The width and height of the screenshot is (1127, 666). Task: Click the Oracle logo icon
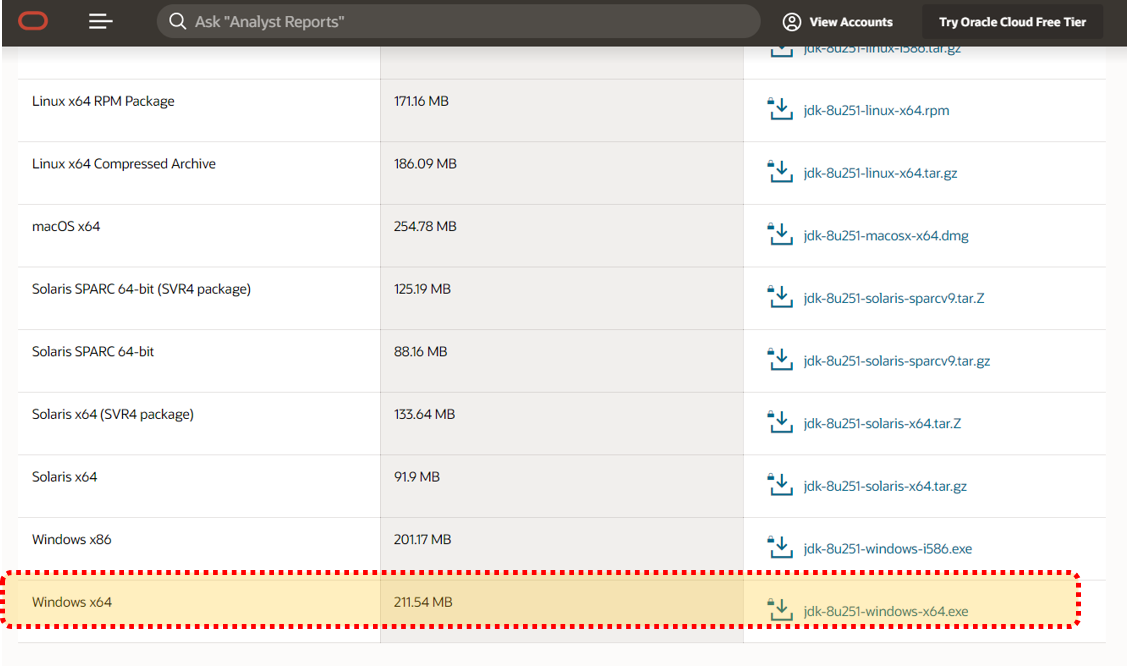click(33, 22)
